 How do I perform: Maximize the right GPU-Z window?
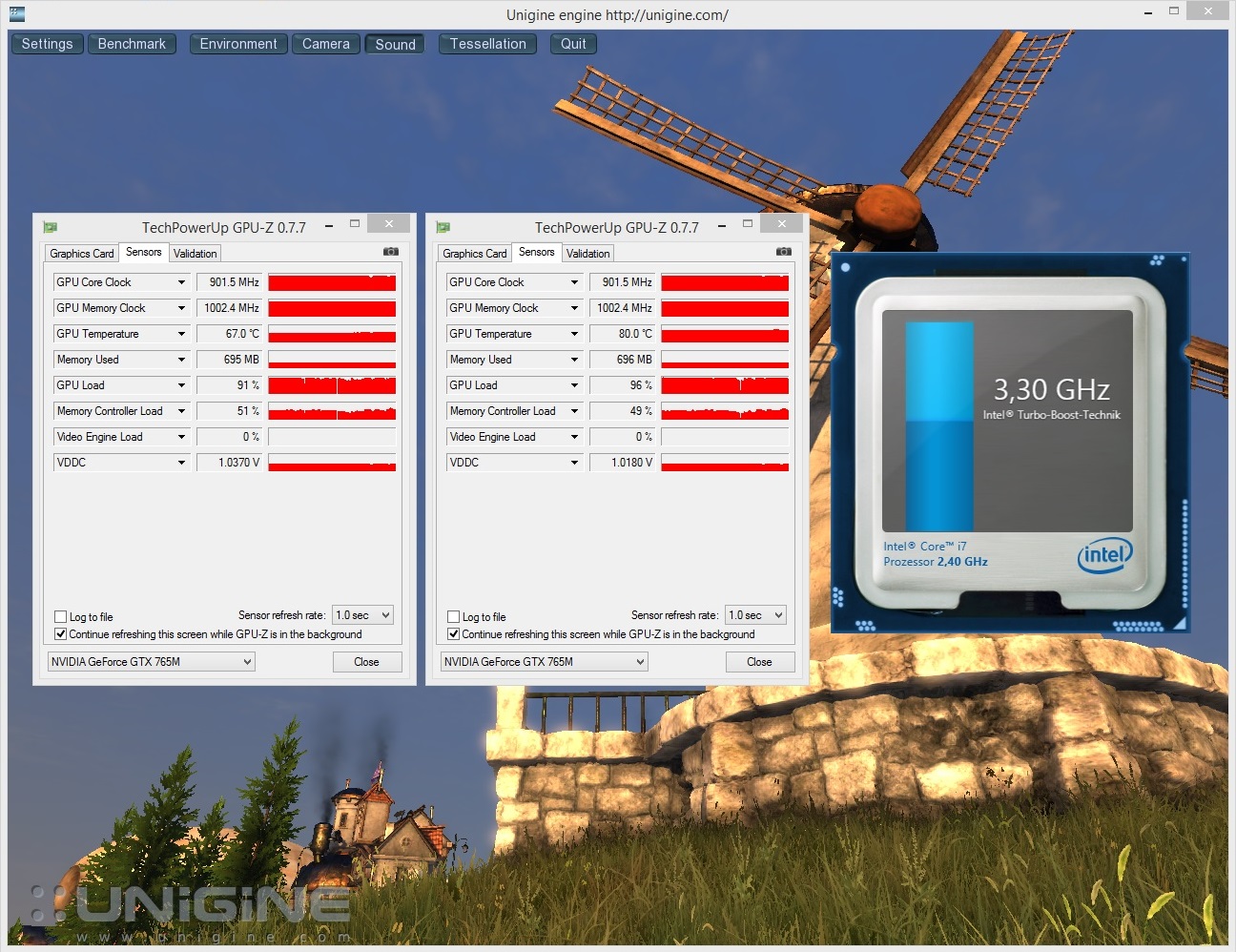[x=748, y=224]
